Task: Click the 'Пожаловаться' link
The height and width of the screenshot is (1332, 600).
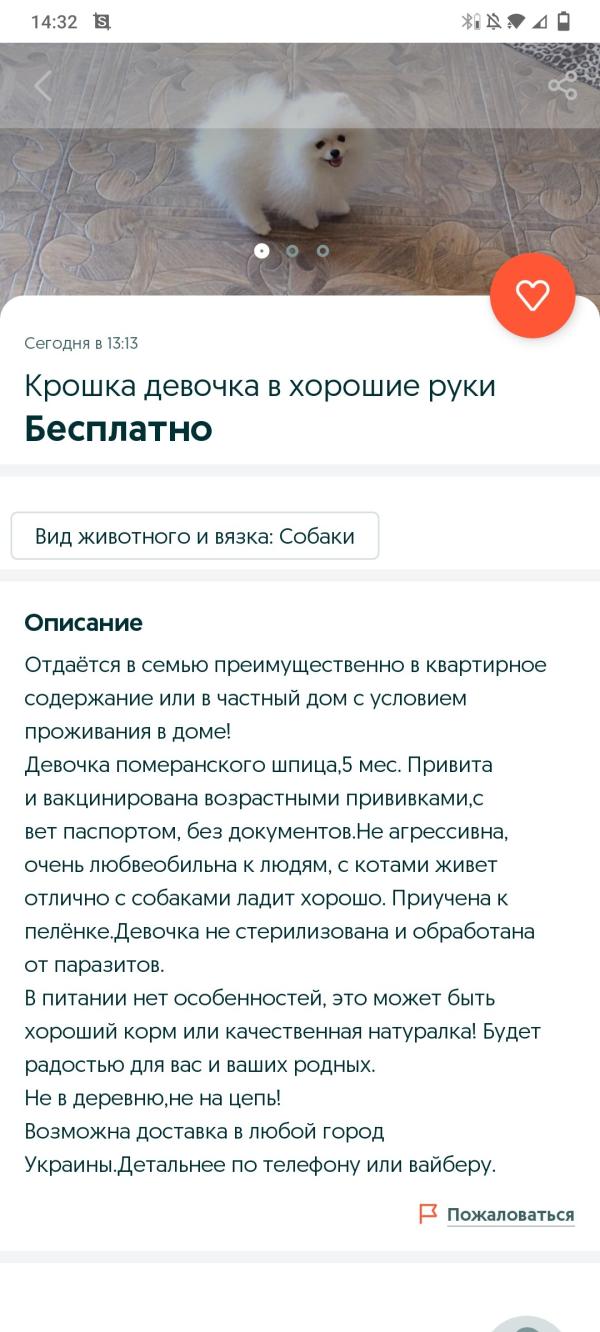Action: (x=510, y=1214)
